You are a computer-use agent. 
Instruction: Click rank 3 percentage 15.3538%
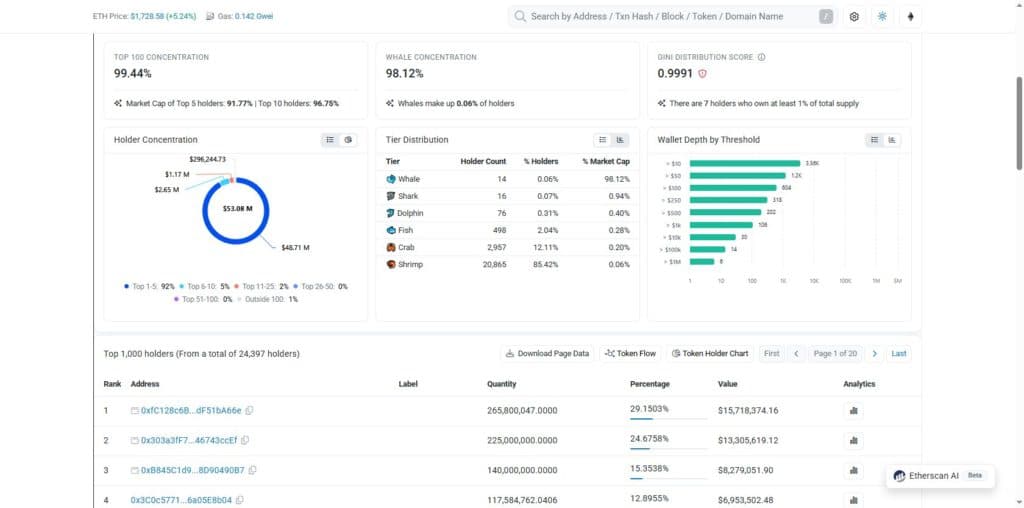(649, 468)
